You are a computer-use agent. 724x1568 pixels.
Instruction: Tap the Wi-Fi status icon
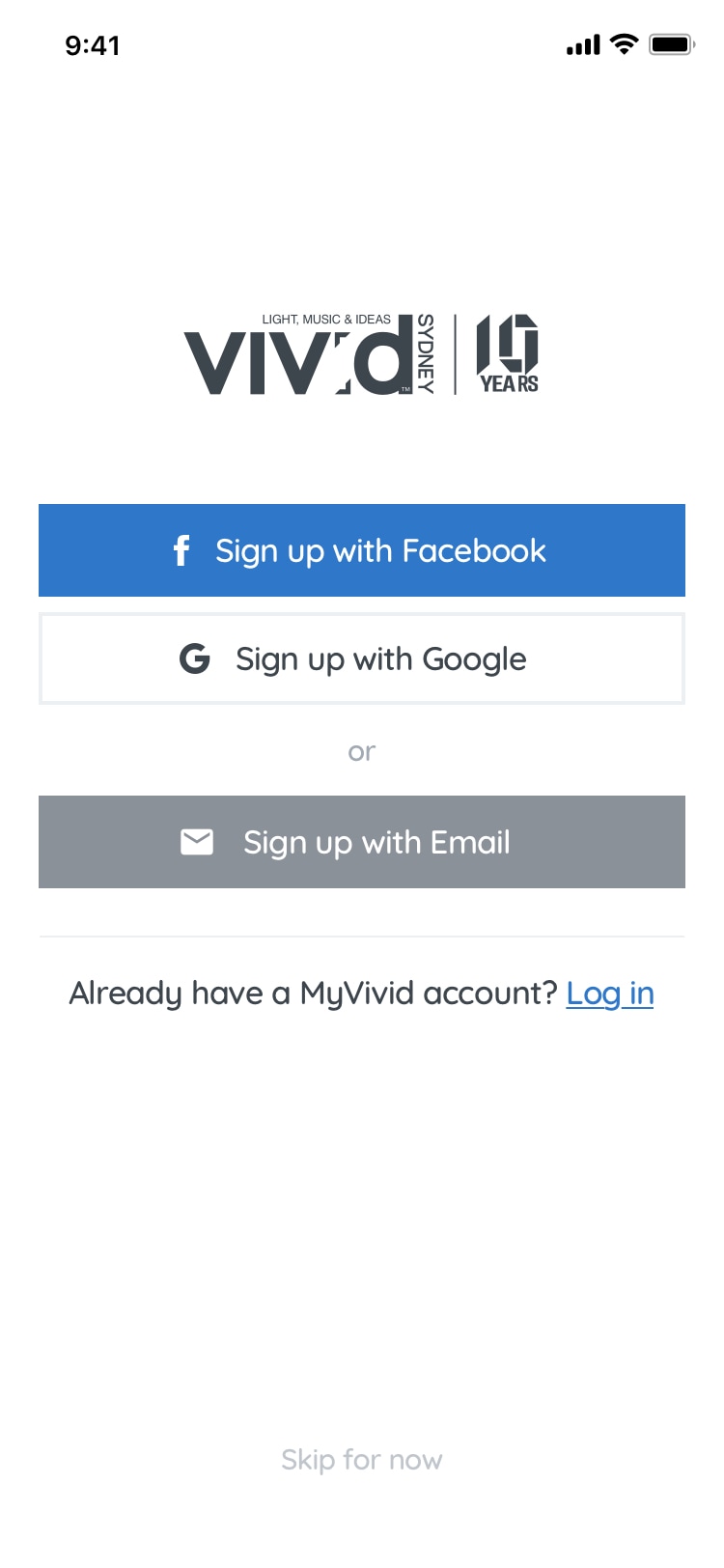point(625,44)
